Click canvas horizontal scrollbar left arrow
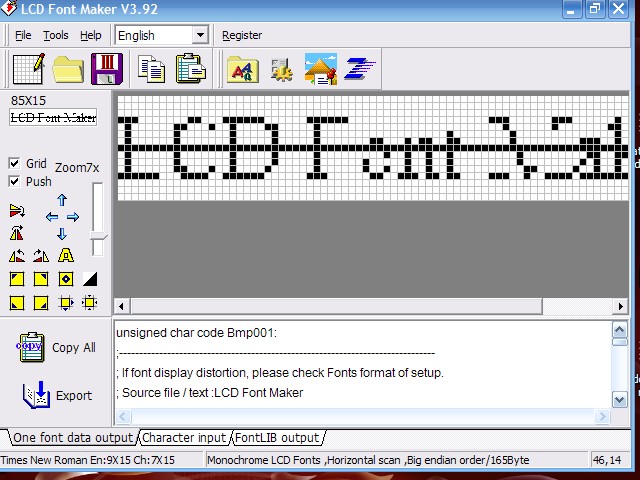This screenshot has height=480, width=640. 122,306
